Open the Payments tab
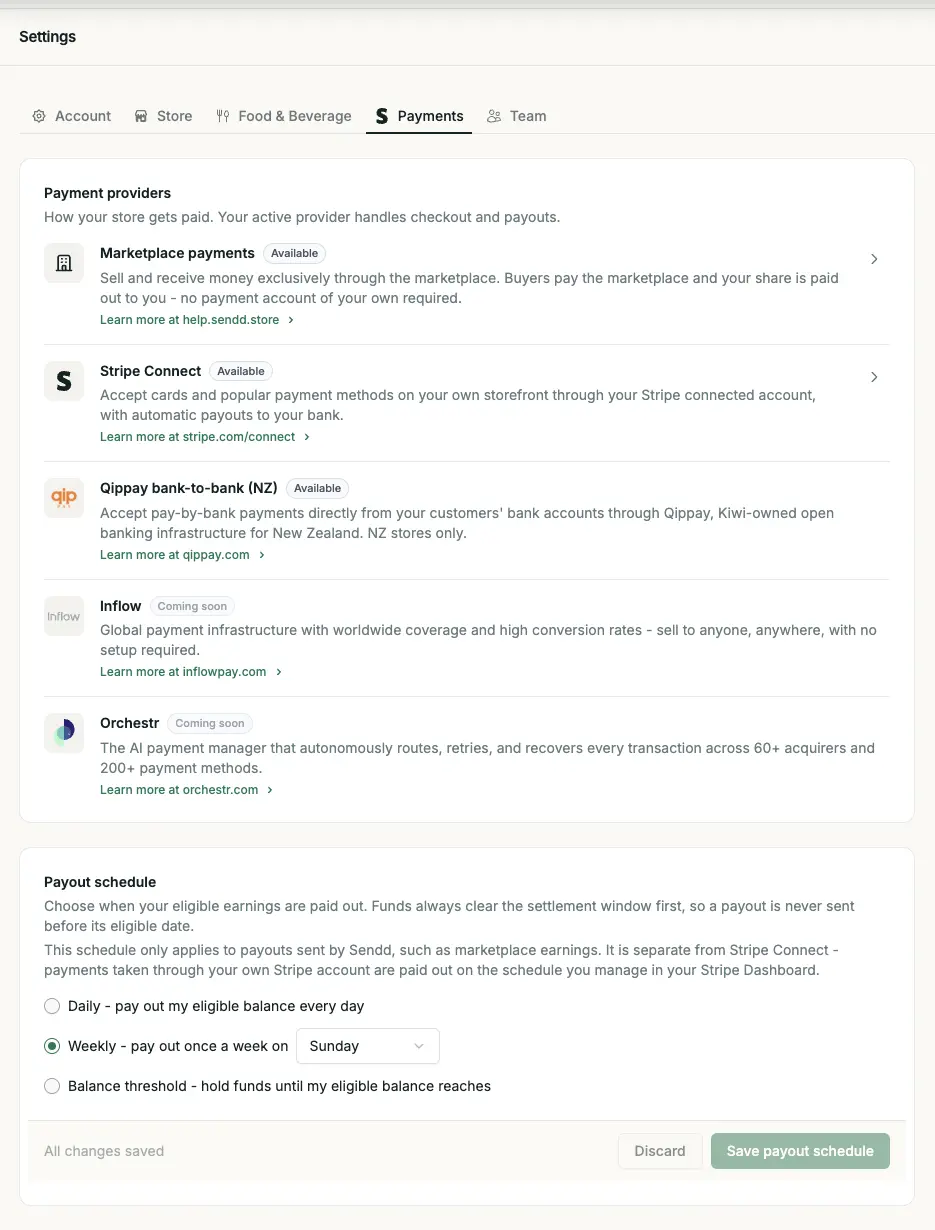This screenshot has height=1230, width=935. (419, 116)
